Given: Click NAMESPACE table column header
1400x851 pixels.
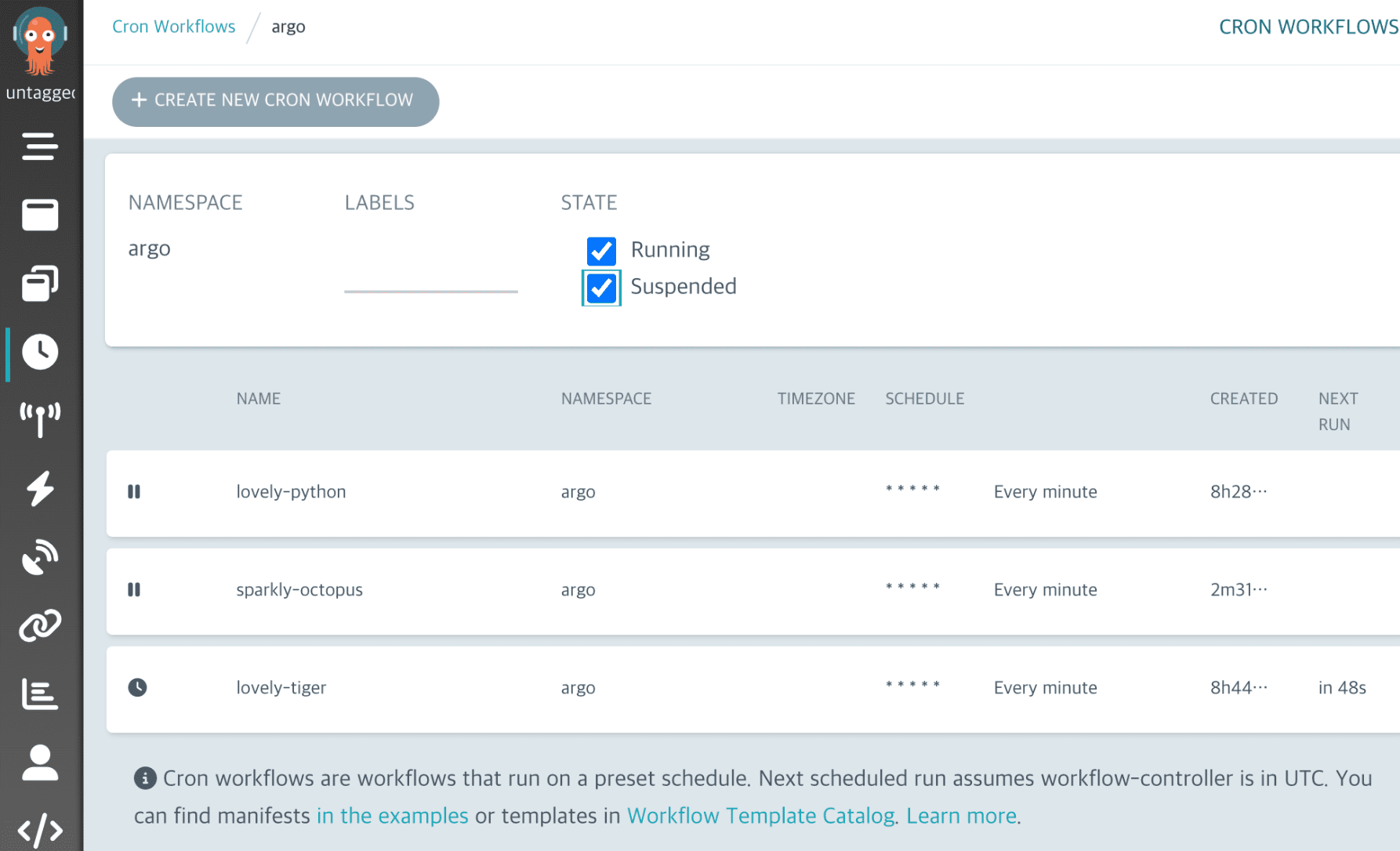Looking at the screenshot, I should [606, 398].
